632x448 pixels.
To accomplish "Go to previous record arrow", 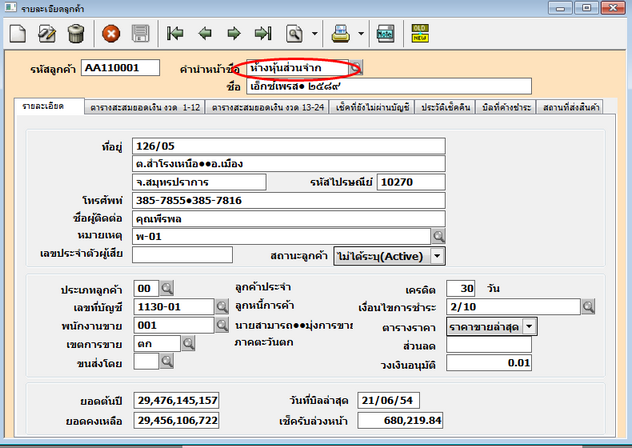I will (205, 33).
